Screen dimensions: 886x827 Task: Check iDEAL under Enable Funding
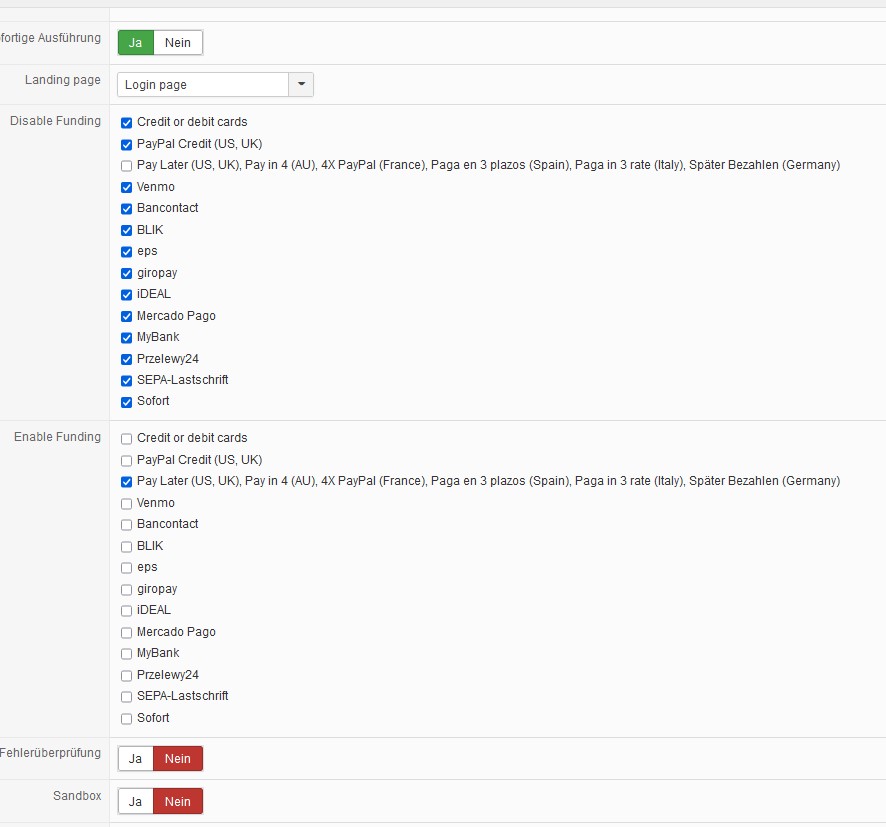pyautogui.click(x=127, y=611)
